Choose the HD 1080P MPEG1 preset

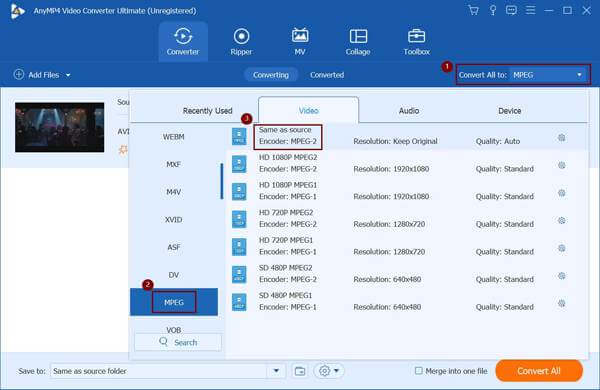pos(407,191)
